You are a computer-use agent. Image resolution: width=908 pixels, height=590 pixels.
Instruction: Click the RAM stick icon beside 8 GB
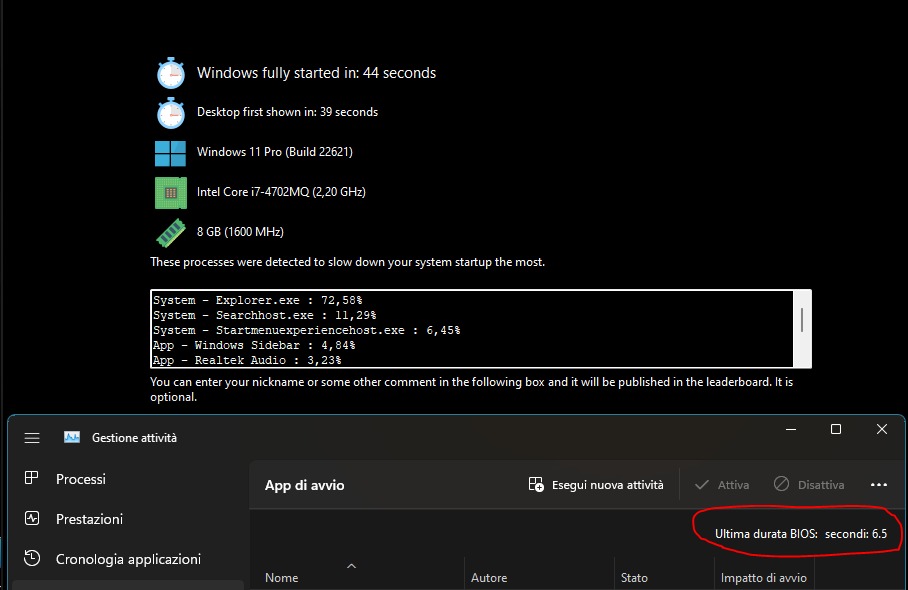point(171,232)
